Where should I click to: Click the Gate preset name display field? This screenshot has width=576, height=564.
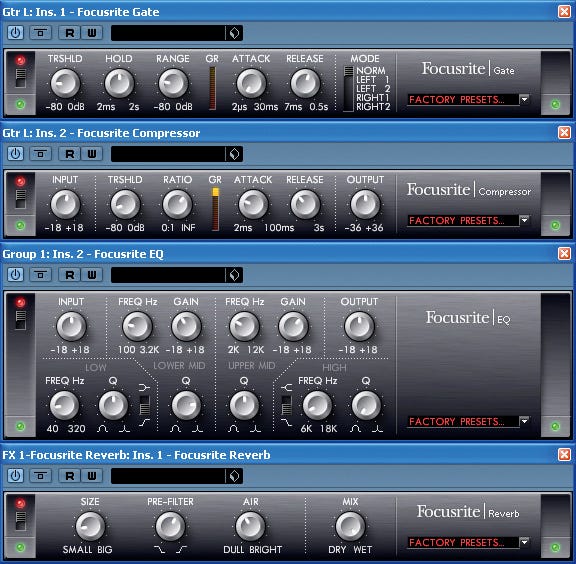pyautogui.click(x=168, y=33)
